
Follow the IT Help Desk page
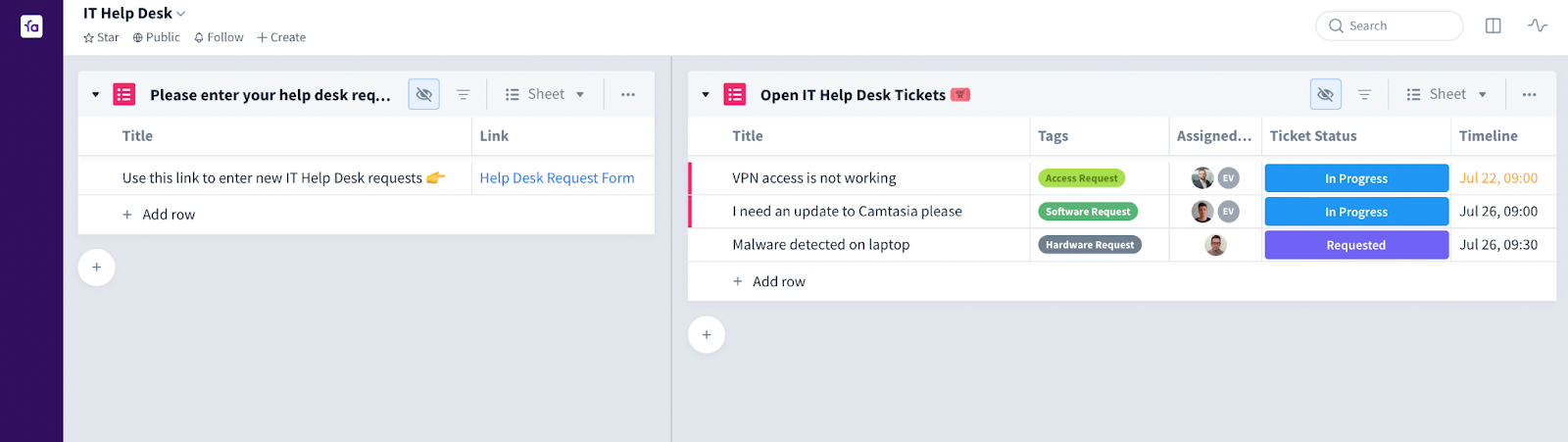[219, 37]
